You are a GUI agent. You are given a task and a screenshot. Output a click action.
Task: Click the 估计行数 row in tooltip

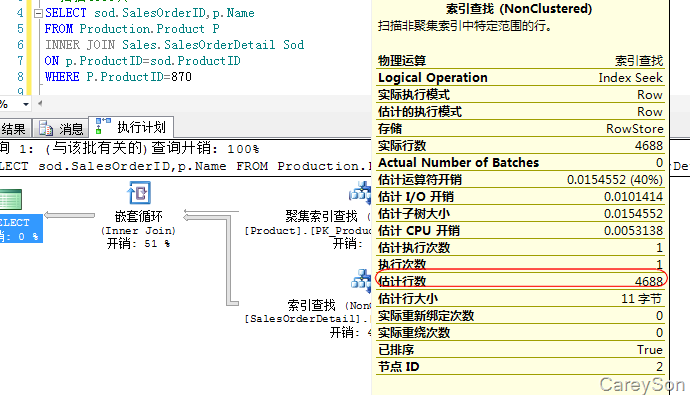[x=521, y=282]
